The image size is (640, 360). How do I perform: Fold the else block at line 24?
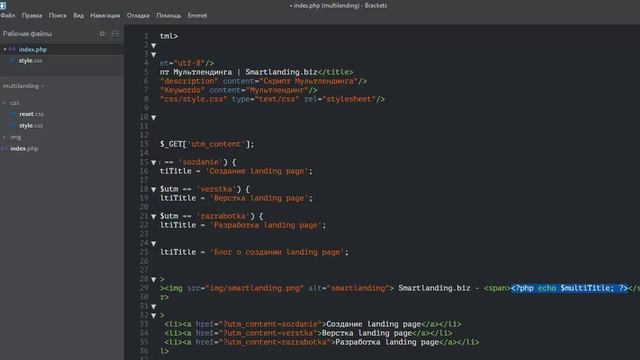(x=153, y=244)
